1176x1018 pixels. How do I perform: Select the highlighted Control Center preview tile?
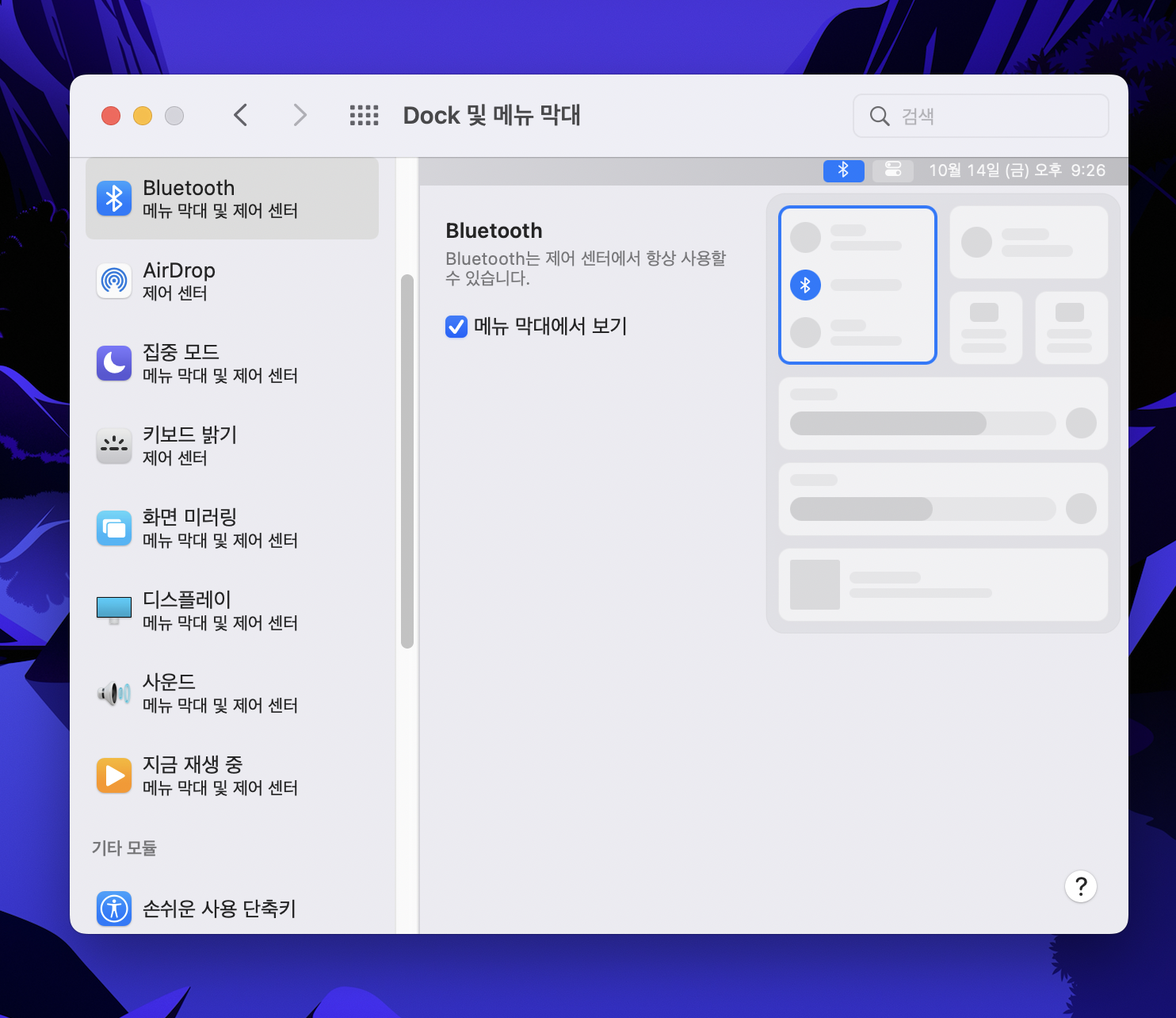(x=858, y=285)
